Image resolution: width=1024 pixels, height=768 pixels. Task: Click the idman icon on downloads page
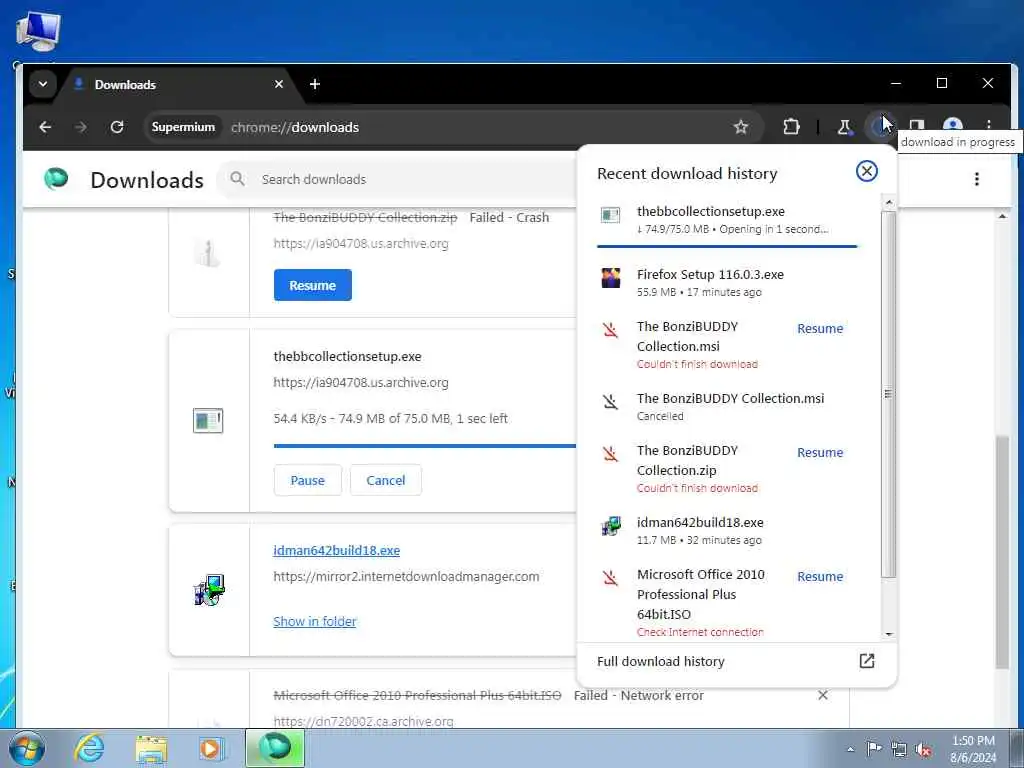pyautogui.click(x=209, y=590)
